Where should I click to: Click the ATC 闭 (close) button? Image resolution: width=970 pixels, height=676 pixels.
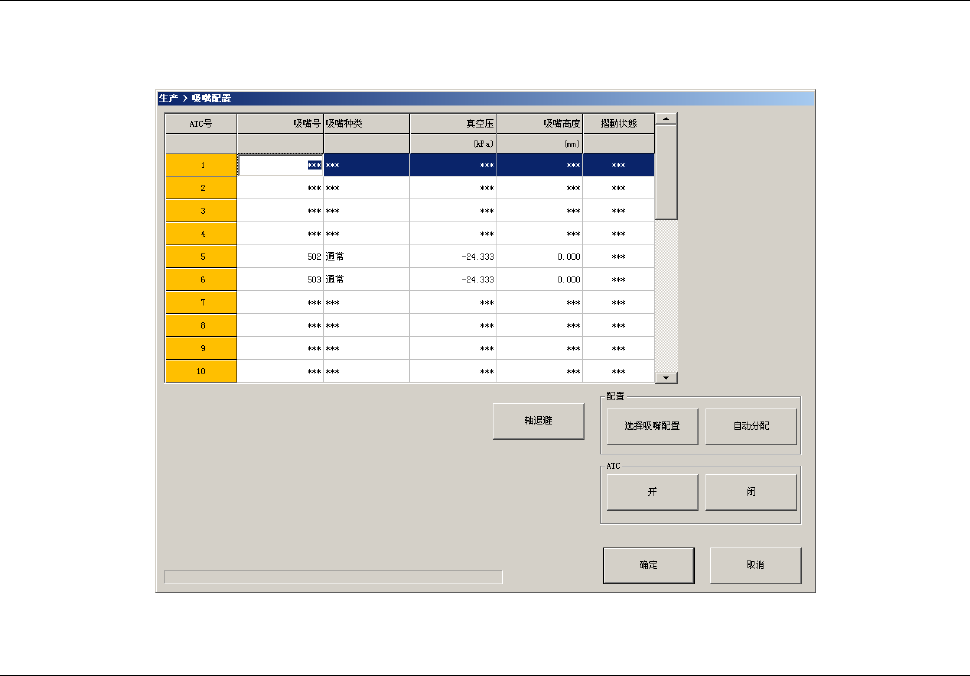click(x=750, y=492)
